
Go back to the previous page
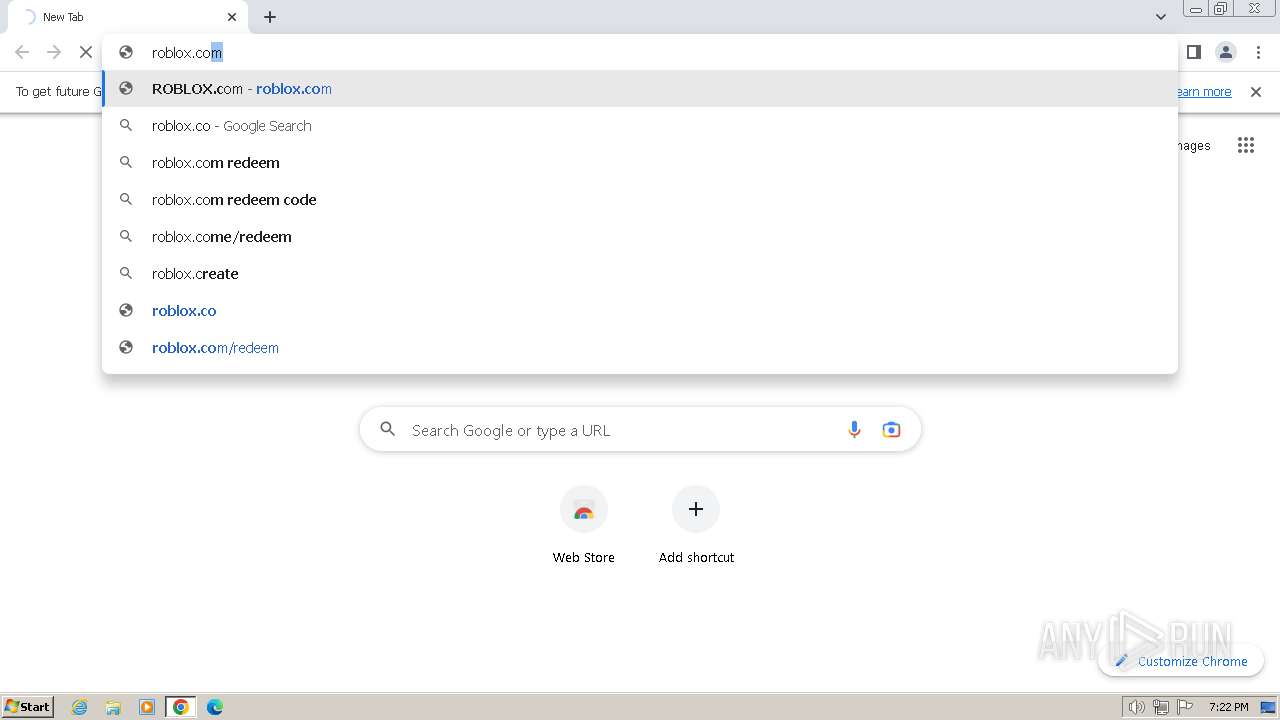(x=22, y=52)
